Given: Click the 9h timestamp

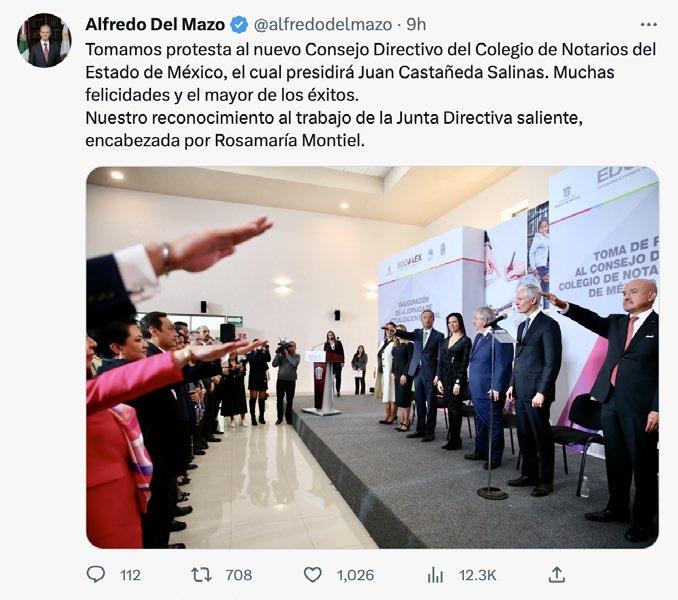Looking at the screenshot, I should [416, 25].
